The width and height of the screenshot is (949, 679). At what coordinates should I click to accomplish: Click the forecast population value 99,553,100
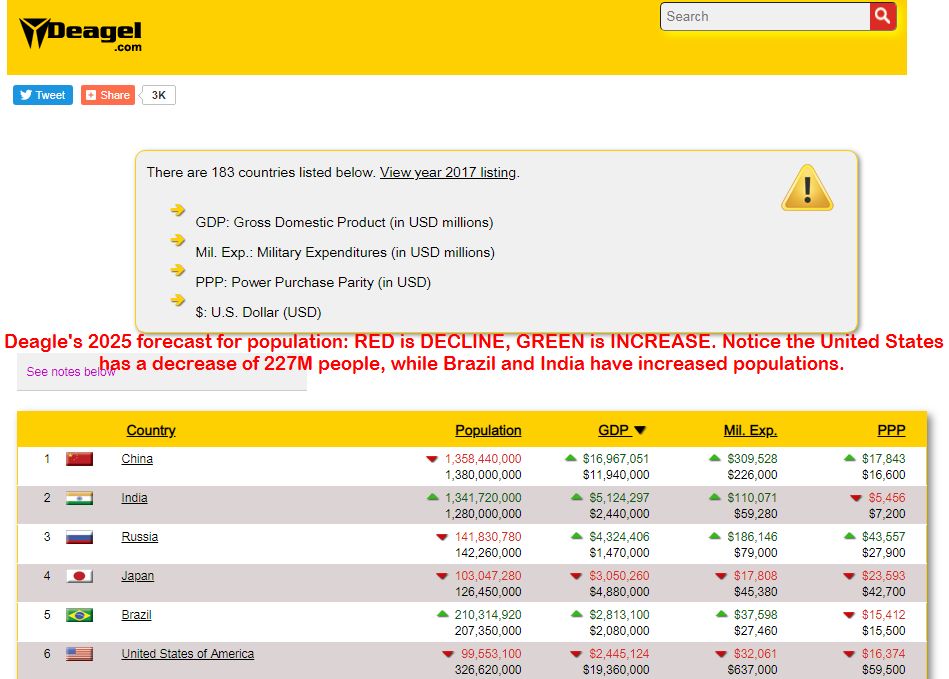491,654
